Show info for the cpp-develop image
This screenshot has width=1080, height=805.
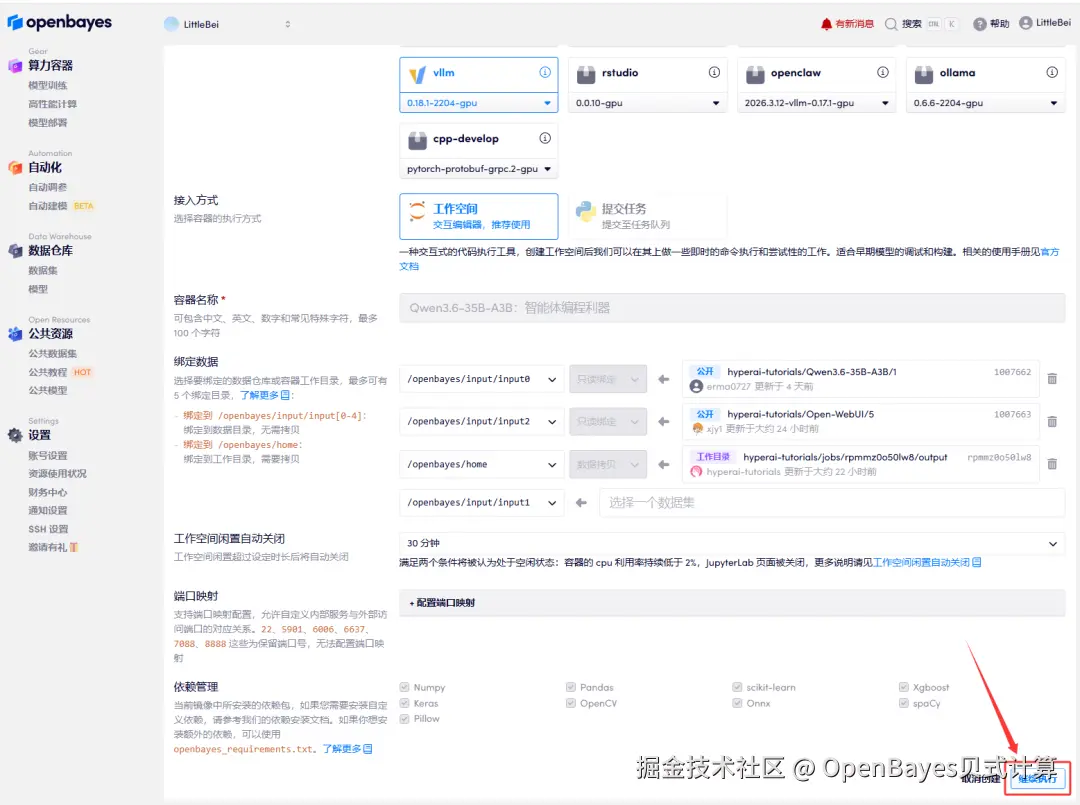[545, 138]
